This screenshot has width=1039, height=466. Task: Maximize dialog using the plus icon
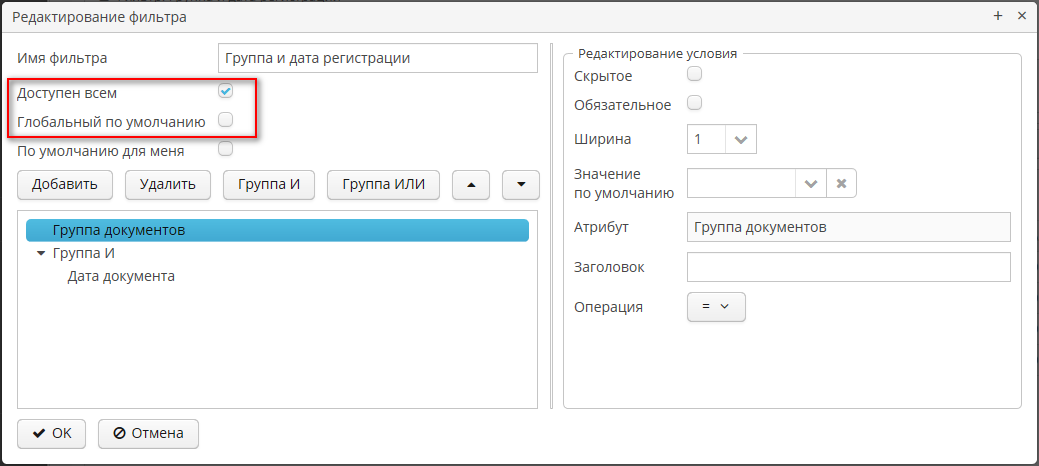(998, 16)
